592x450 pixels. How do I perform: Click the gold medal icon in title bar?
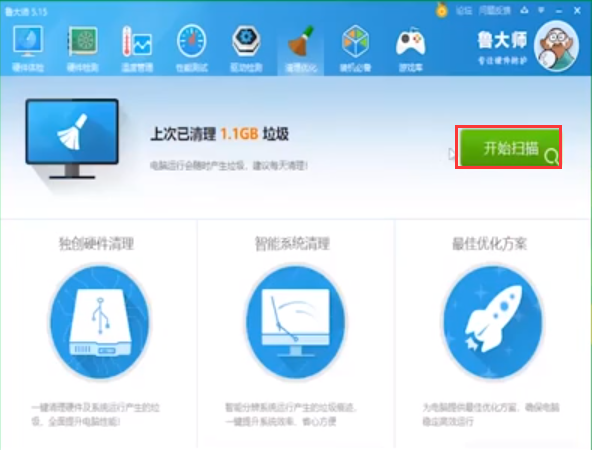[x=441, y=10]
